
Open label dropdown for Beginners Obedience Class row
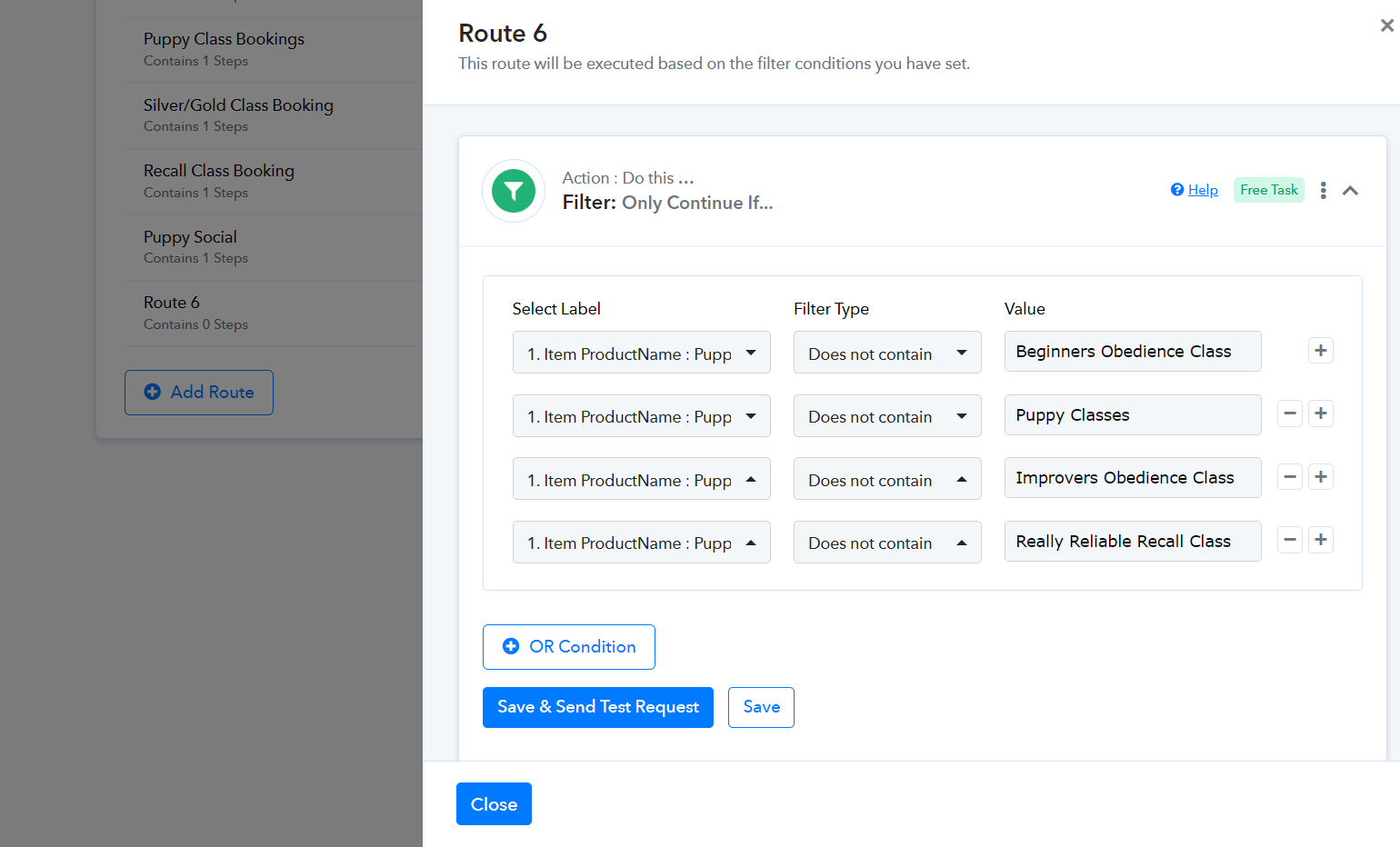pos(642,353)
